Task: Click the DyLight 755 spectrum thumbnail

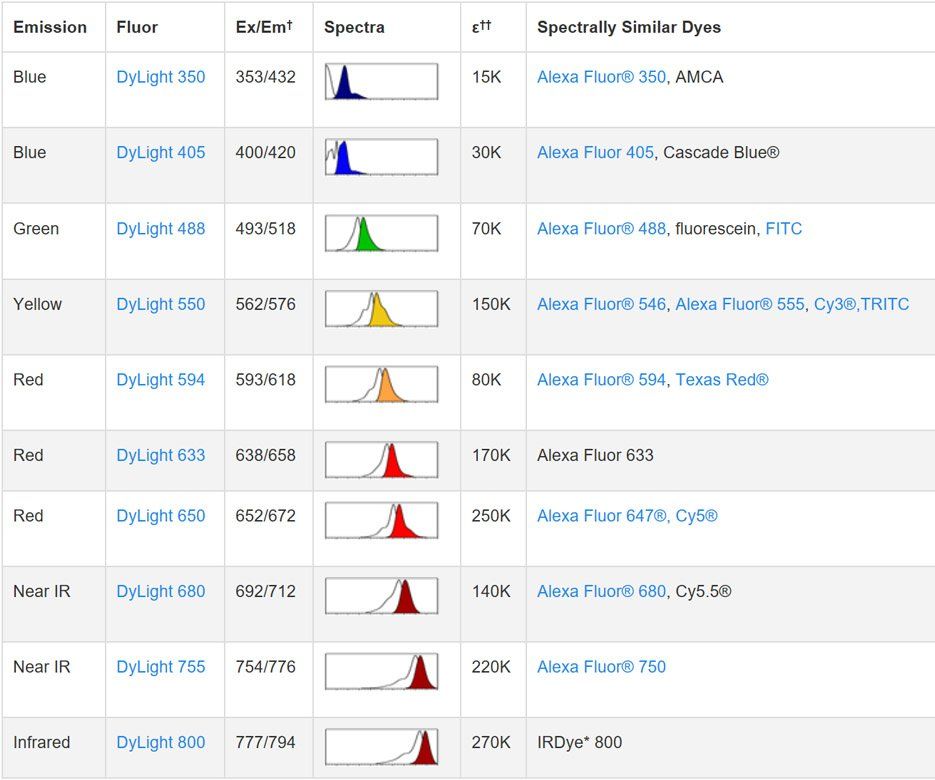Action: coord(381,671)
